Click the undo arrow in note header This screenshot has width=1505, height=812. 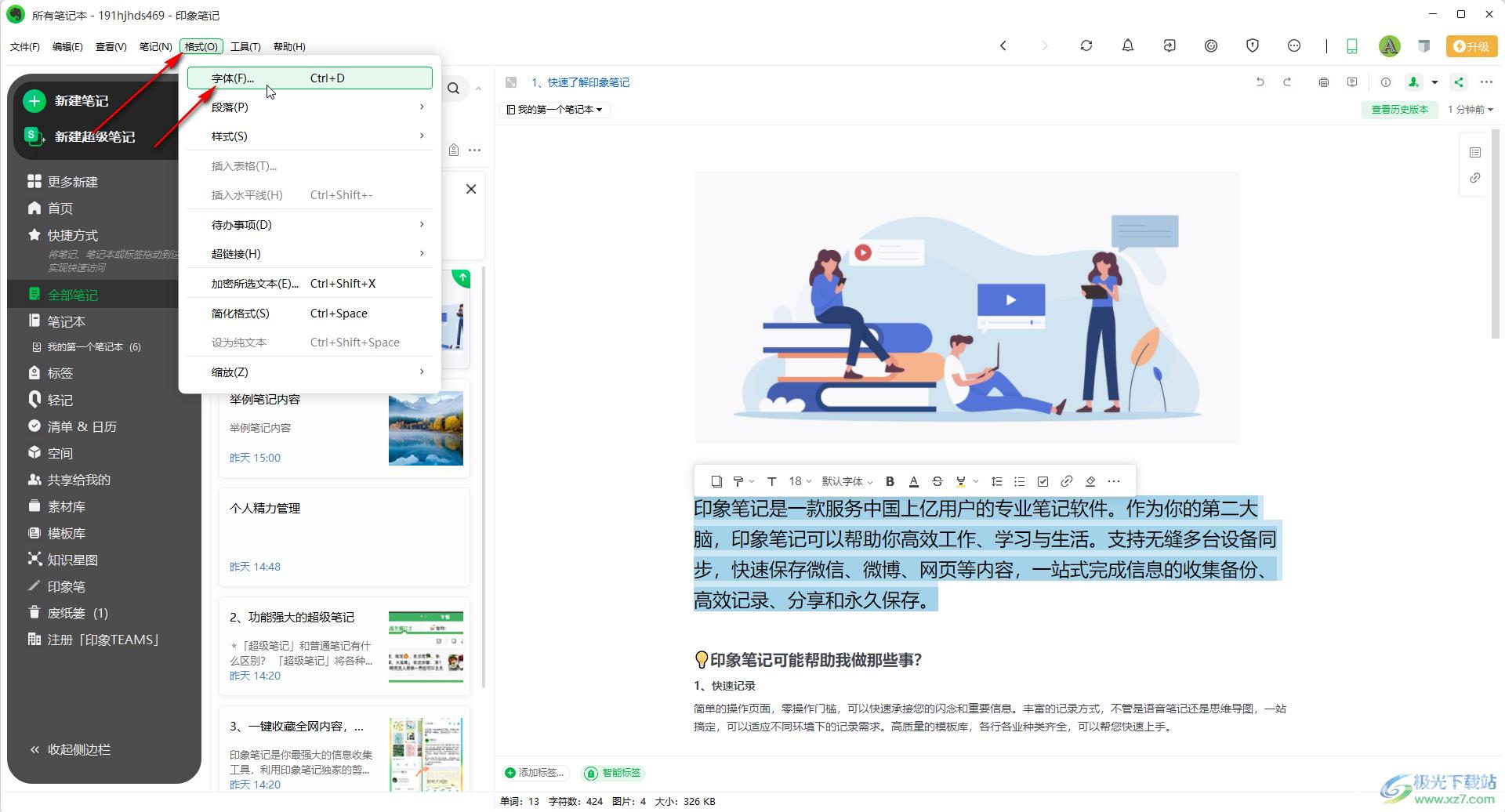[1260, 82]
